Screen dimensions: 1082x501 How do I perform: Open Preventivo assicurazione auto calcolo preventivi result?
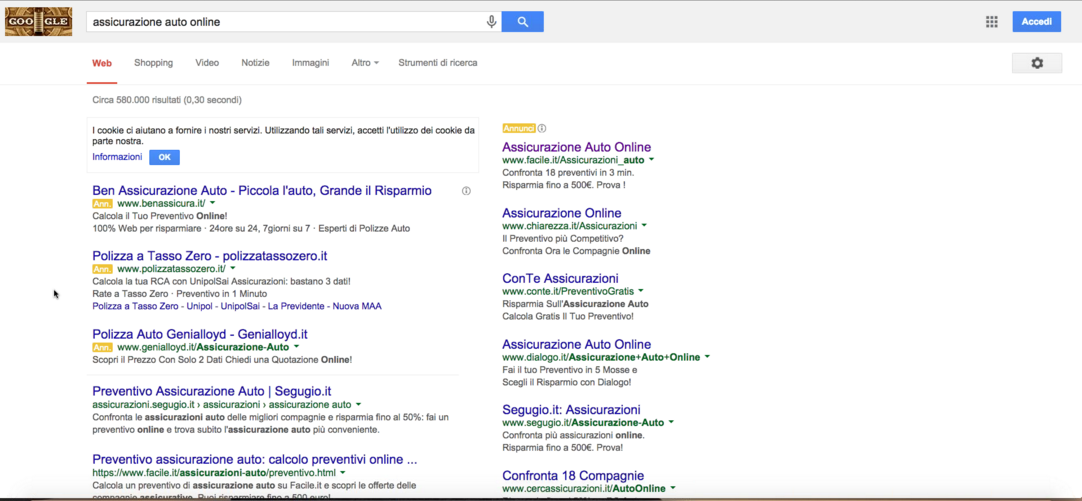tap(255, 459)
